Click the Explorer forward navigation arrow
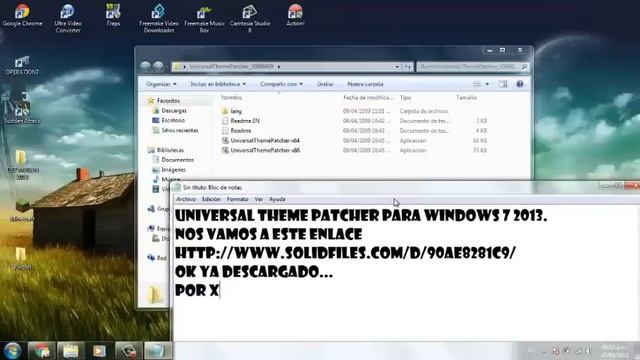The image size is (640, 360). point(158,66)
